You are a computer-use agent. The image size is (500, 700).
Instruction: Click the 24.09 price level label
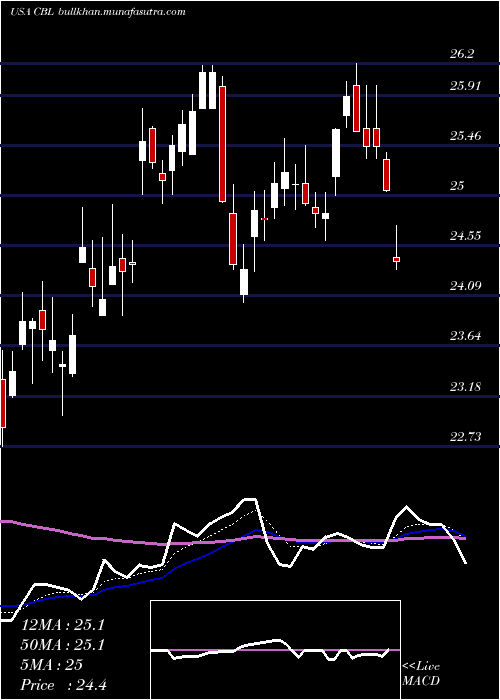click(x=465, y=285)
